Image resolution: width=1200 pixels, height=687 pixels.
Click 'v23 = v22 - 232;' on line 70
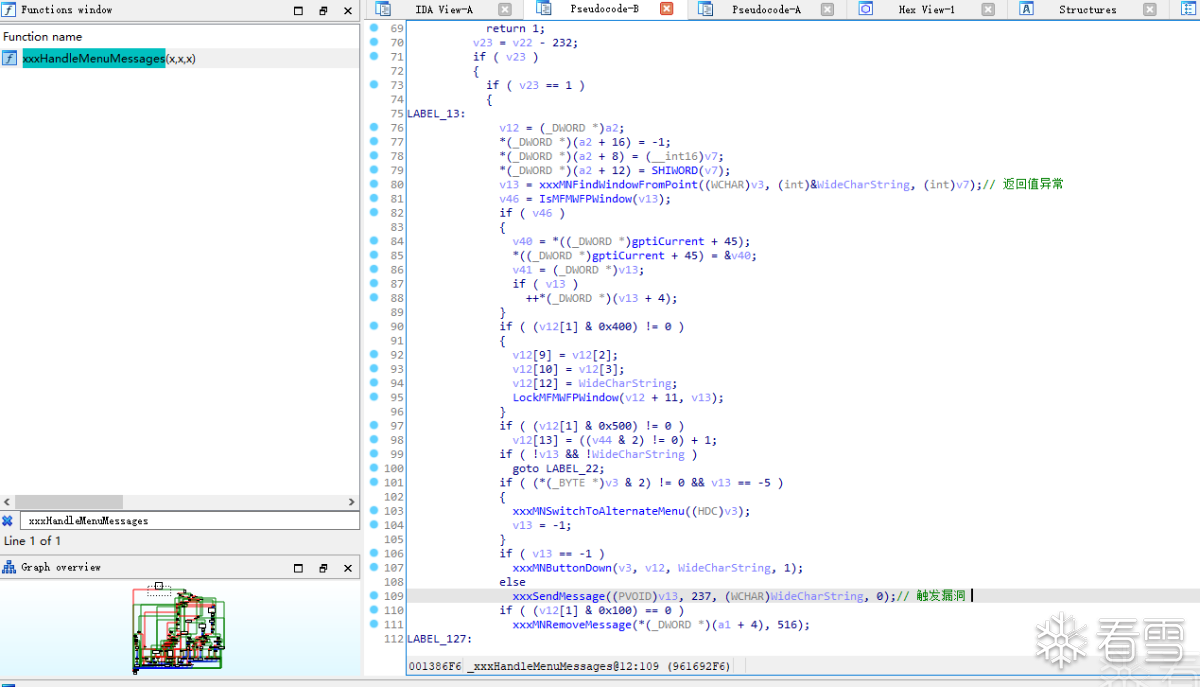coord(526,43)
